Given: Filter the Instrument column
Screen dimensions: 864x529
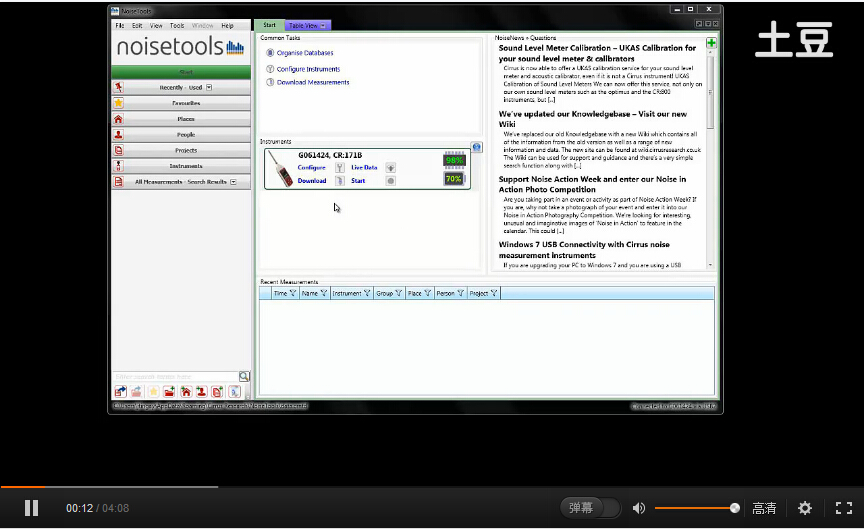Looking at the screenshot, I should point(367,293).
